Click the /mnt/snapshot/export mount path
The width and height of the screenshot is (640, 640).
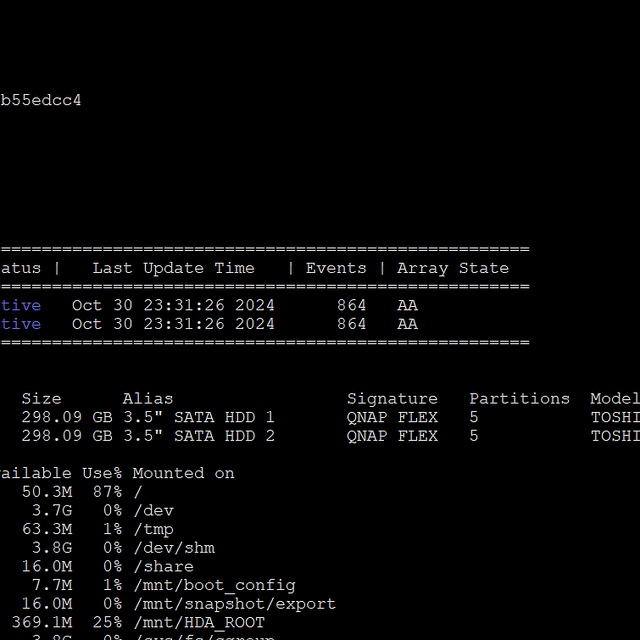click(234, 604)
